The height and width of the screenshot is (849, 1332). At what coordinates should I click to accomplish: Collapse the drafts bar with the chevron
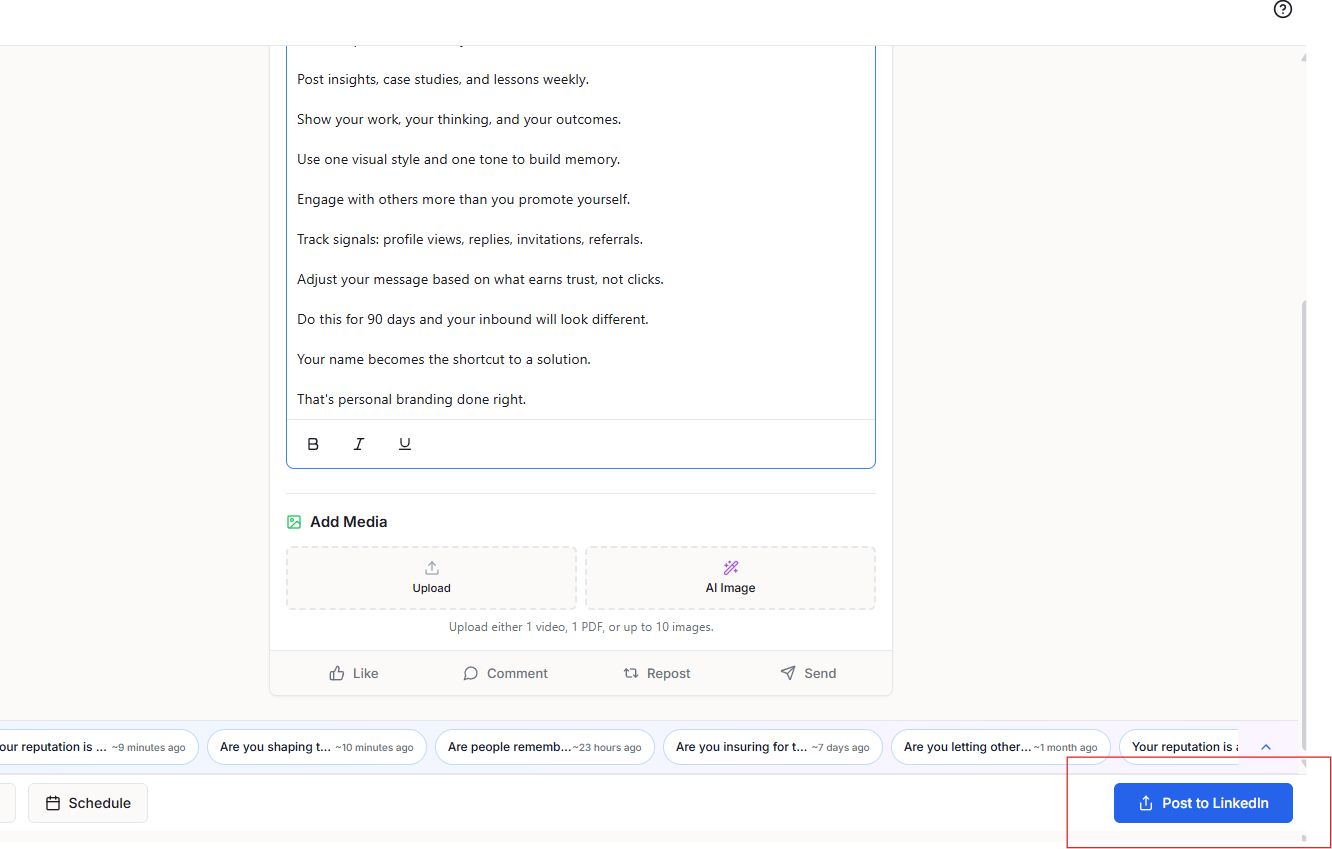tap(1266, 747)
